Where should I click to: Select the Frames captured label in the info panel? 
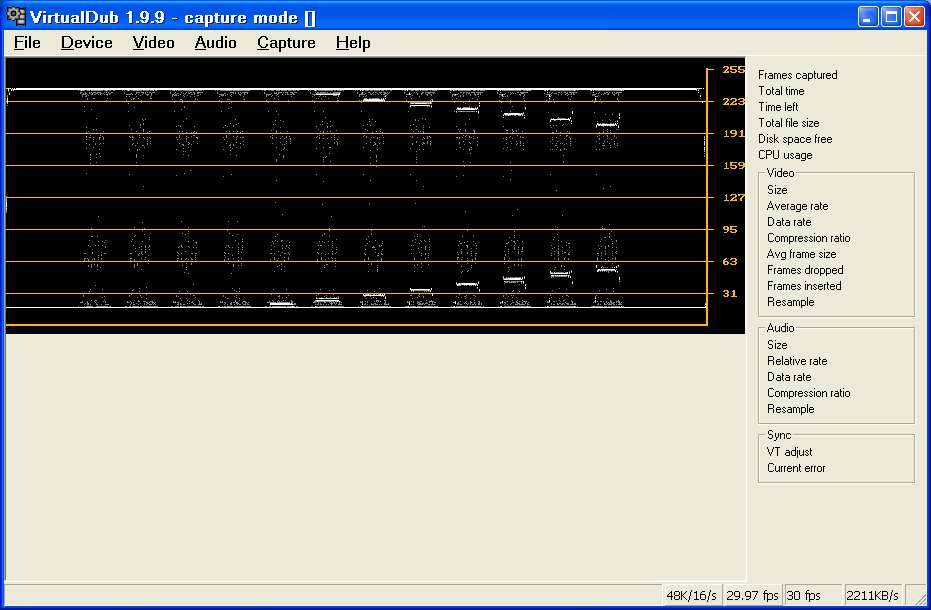(x=798, y=75)
